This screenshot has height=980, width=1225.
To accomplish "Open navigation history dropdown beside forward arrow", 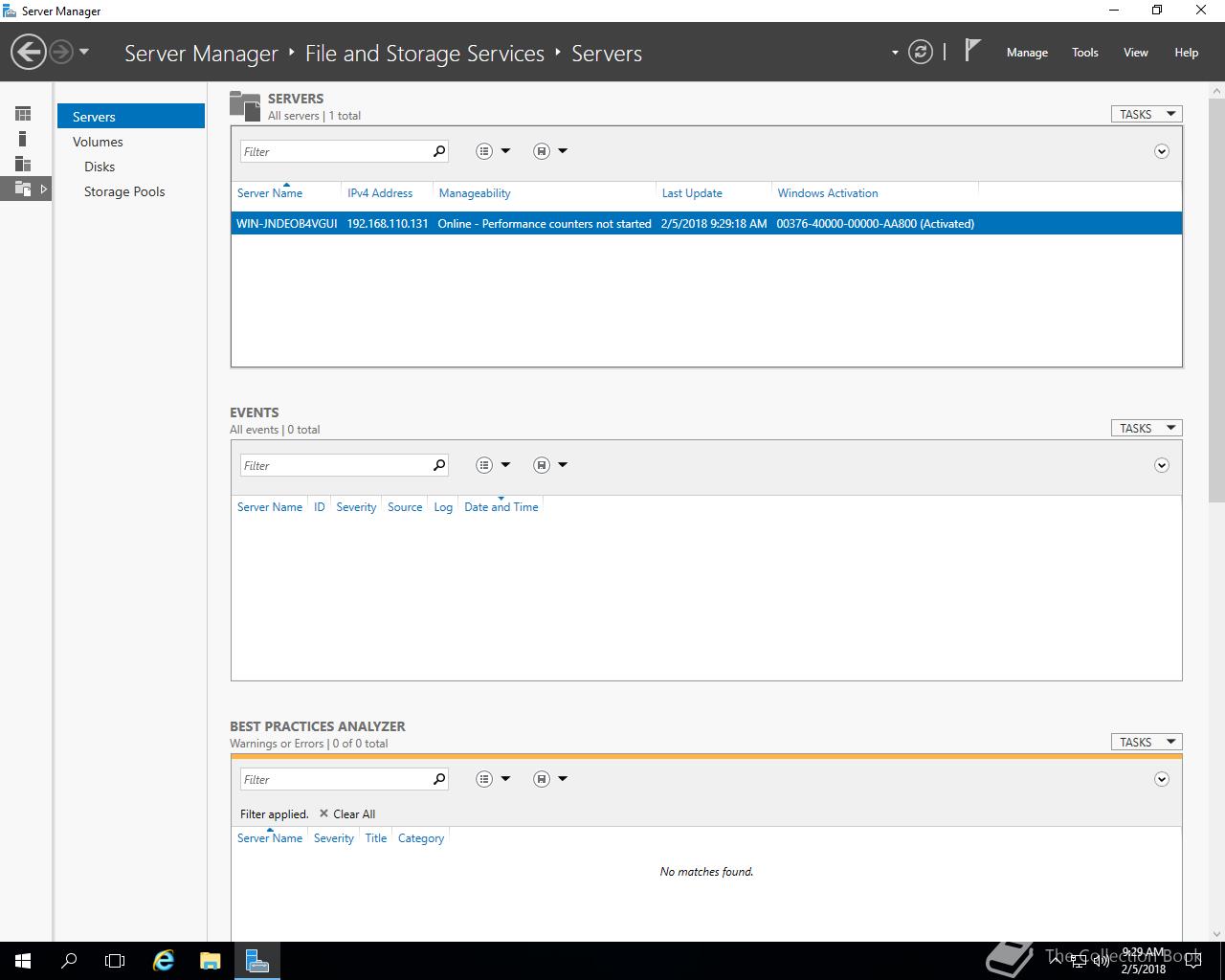I will (84, 52).
